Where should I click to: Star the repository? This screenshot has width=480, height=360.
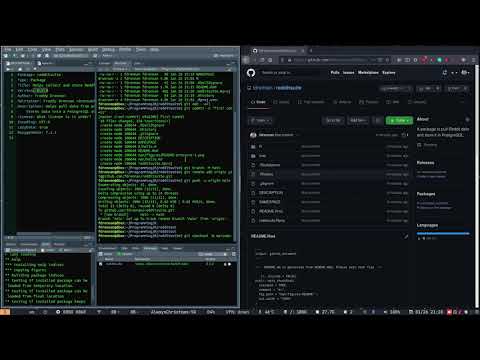[429, 88]
